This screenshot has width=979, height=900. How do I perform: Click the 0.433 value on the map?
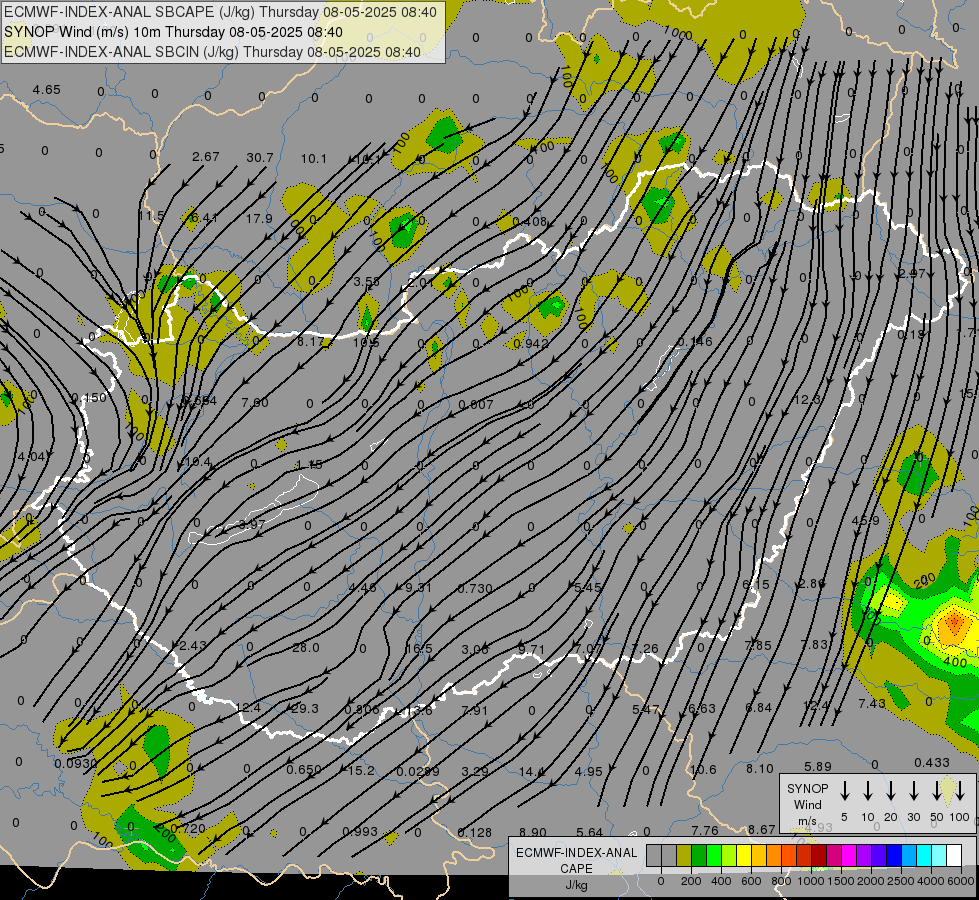[x=932, y=763]
